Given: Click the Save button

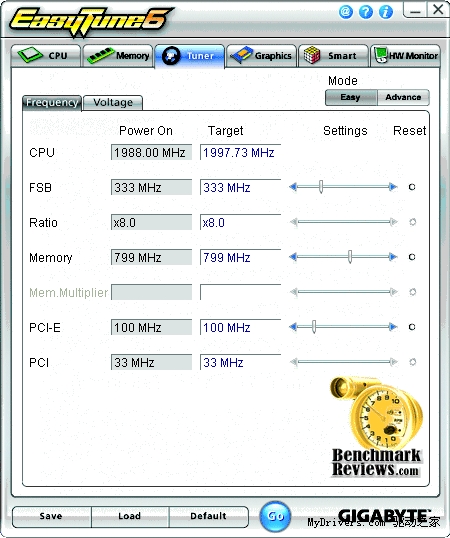Looking at the screenshot, I should pyautogui.click(x=51, y=516).
